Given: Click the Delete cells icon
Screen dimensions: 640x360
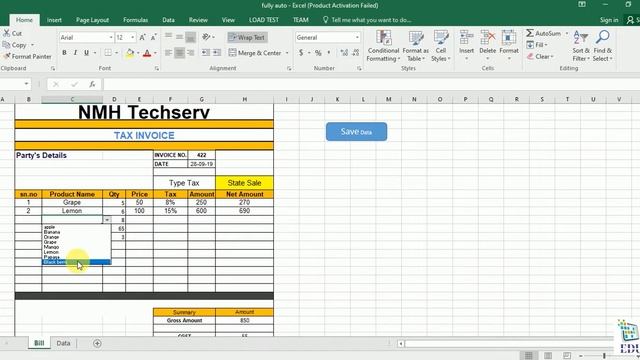Looking at the screenshot, I should [x=487, y=37].
